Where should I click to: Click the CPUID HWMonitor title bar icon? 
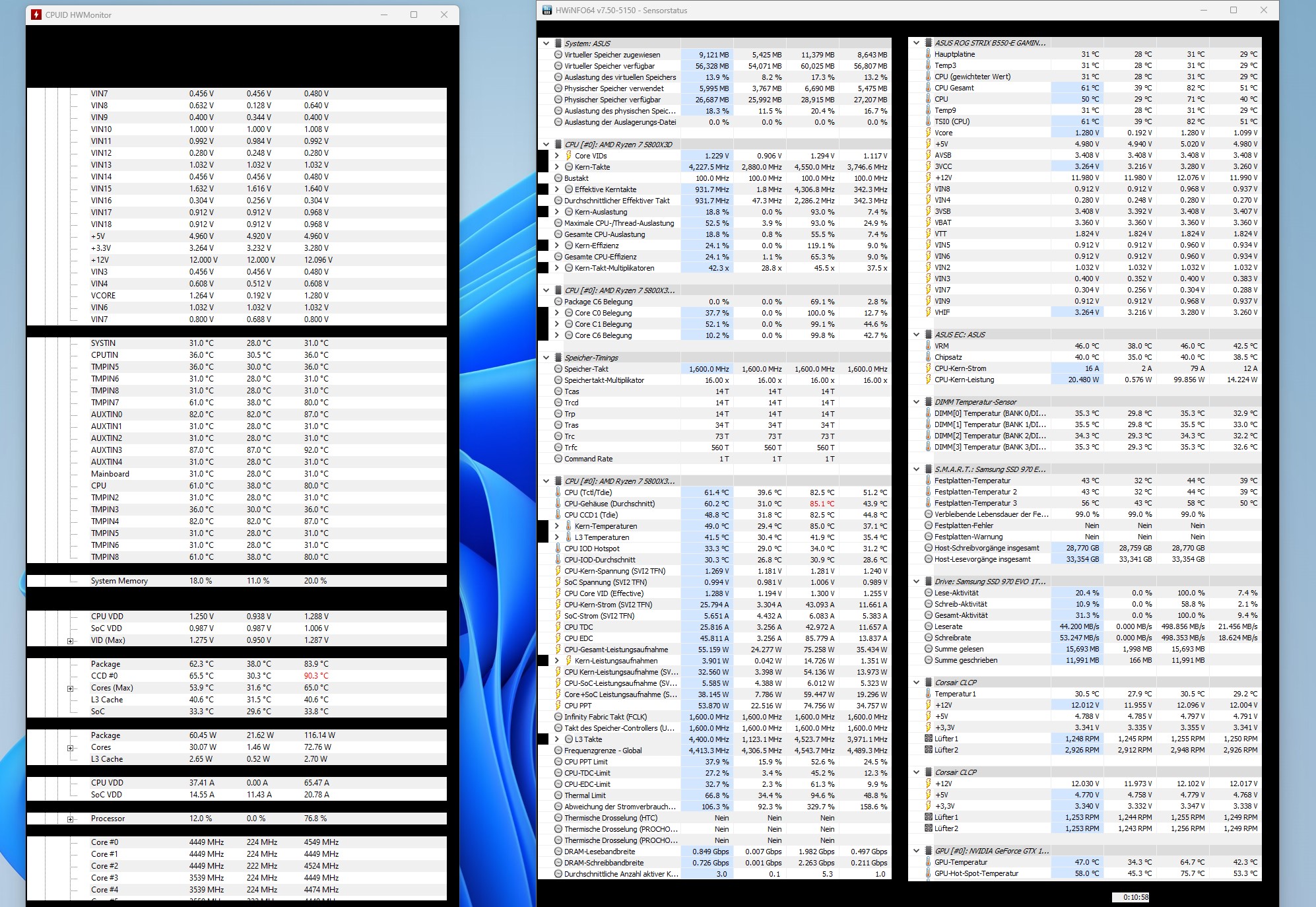point(36,15)
